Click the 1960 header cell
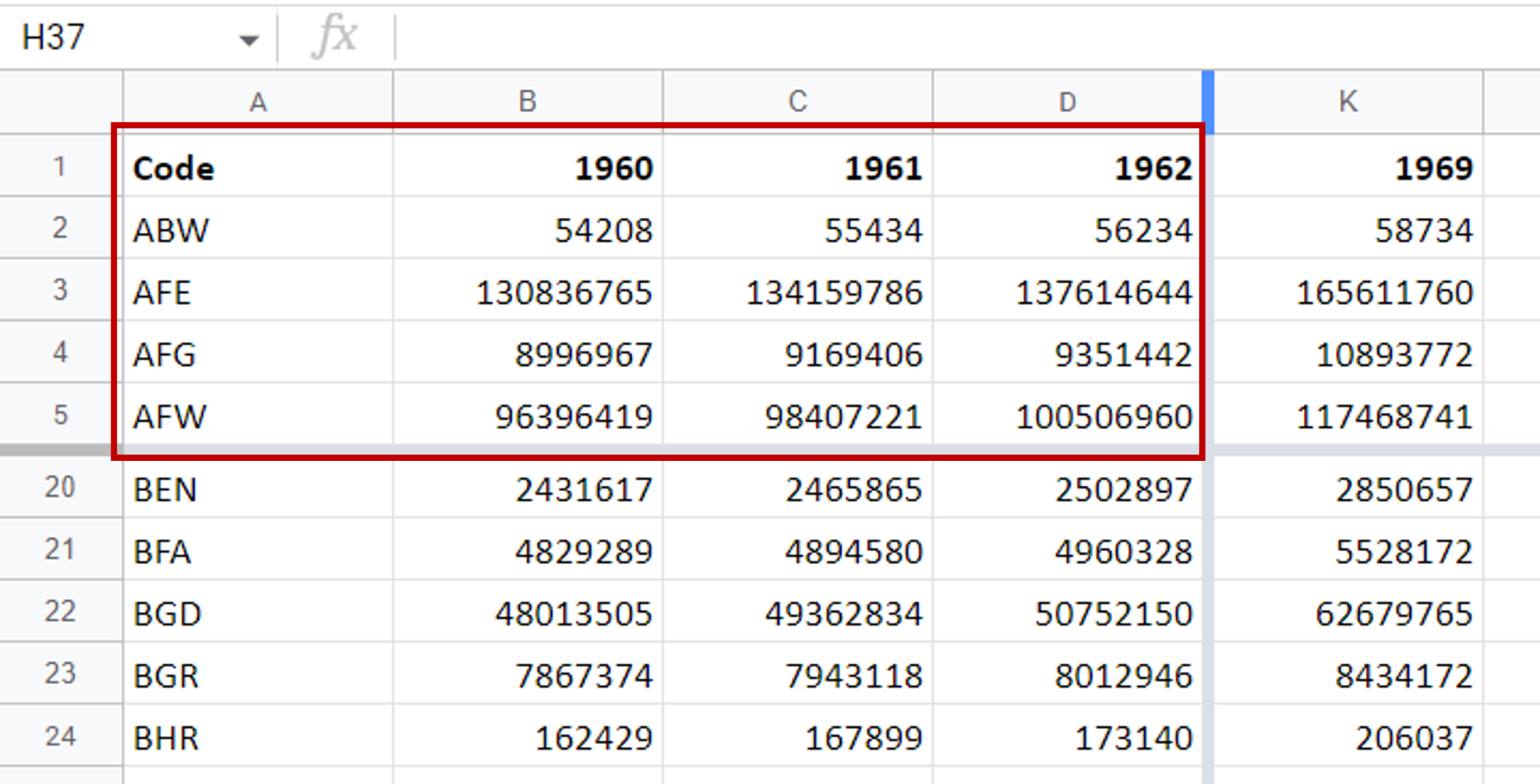 pos(528,167)
